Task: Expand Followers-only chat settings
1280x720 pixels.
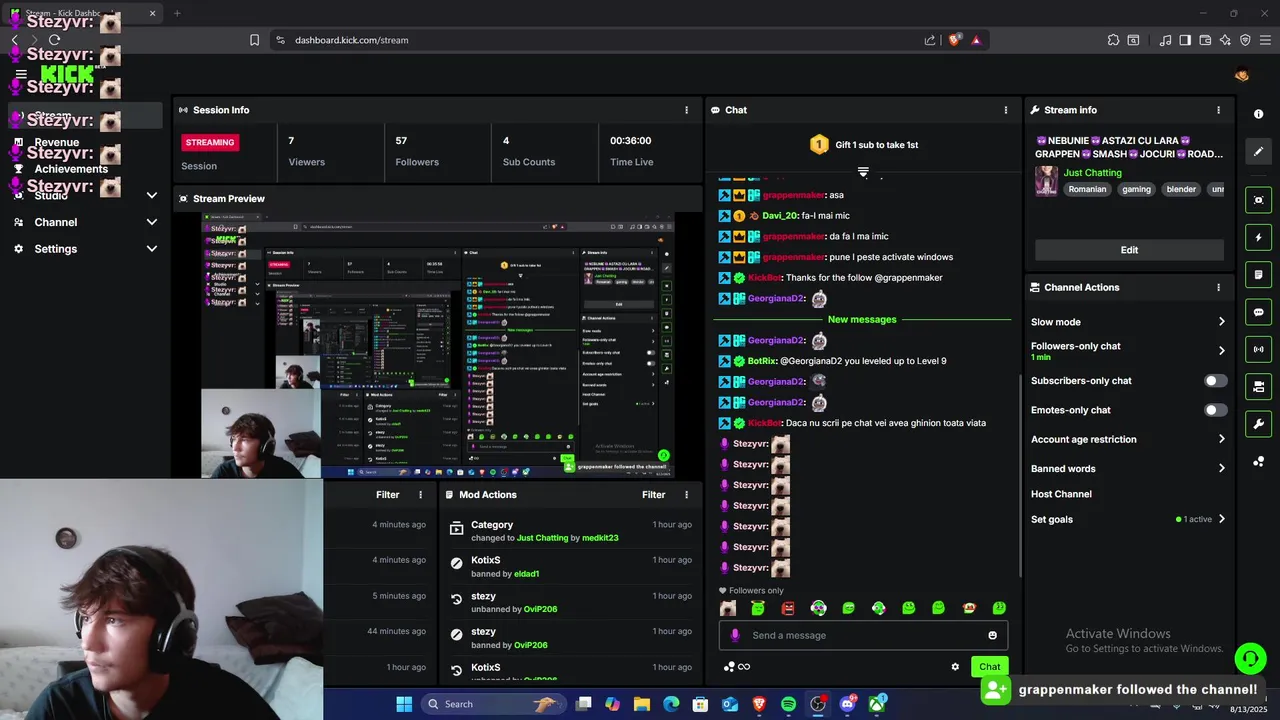Action: coord(1221,351)
